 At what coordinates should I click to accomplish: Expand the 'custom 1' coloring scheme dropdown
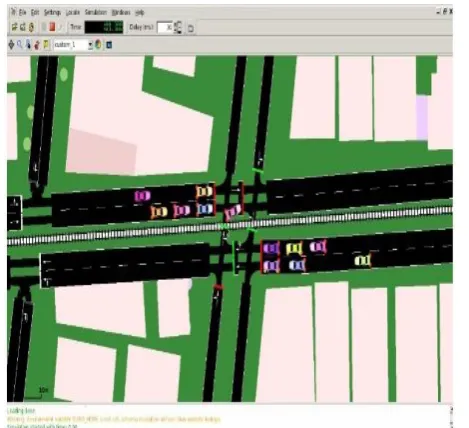click(90, 45)
